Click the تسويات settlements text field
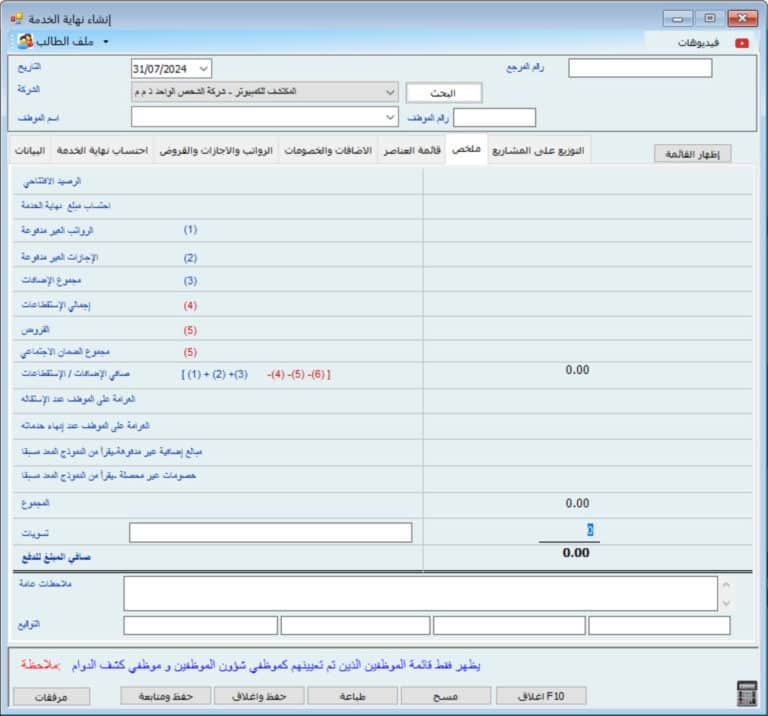The width and height of the screenshot is (768, 716). 270,532
